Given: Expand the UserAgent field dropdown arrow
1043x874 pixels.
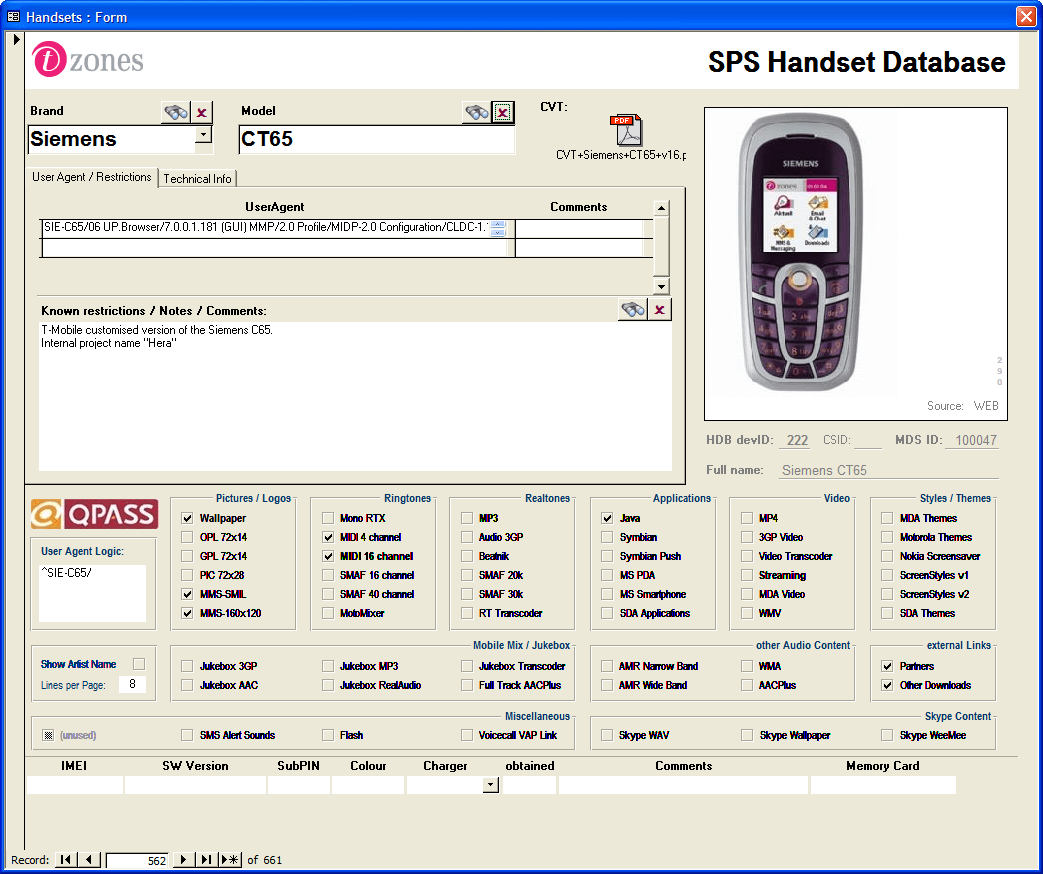Looking at the screenshot, I should coord(498,232).
